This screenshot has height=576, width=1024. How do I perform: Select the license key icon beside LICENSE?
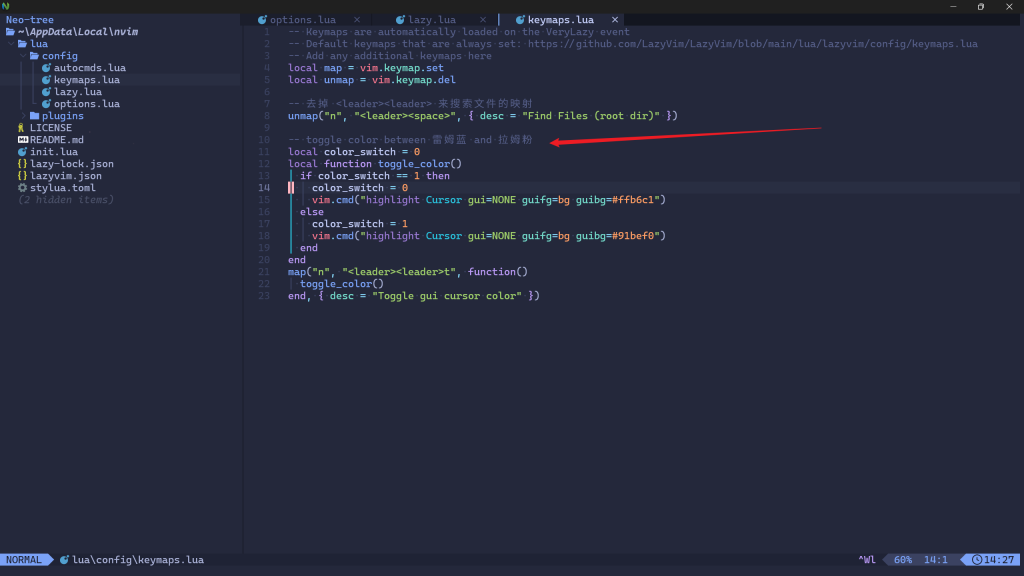tap(22, 128)
